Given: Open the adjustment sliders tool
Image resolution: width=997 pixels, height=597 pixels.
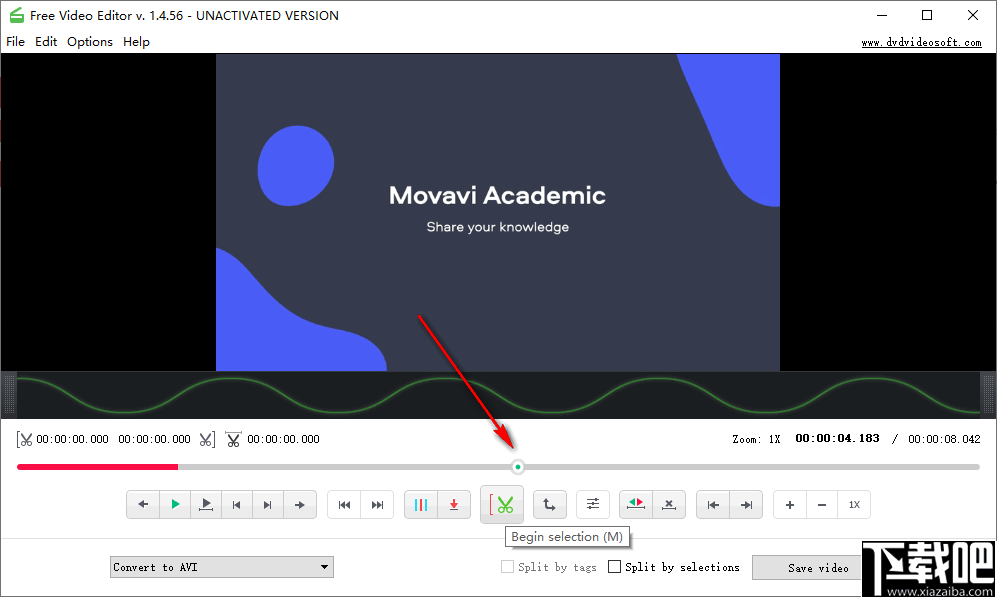Looking at the screenshot, I should (x=593, y=504).
